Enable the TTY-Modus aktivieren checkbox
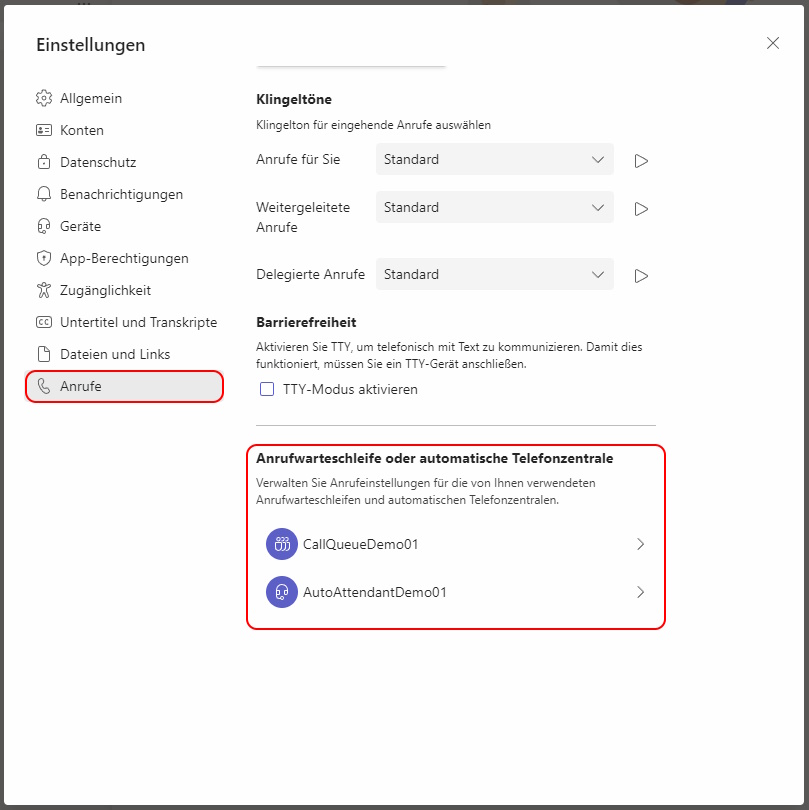 [267, 389]
